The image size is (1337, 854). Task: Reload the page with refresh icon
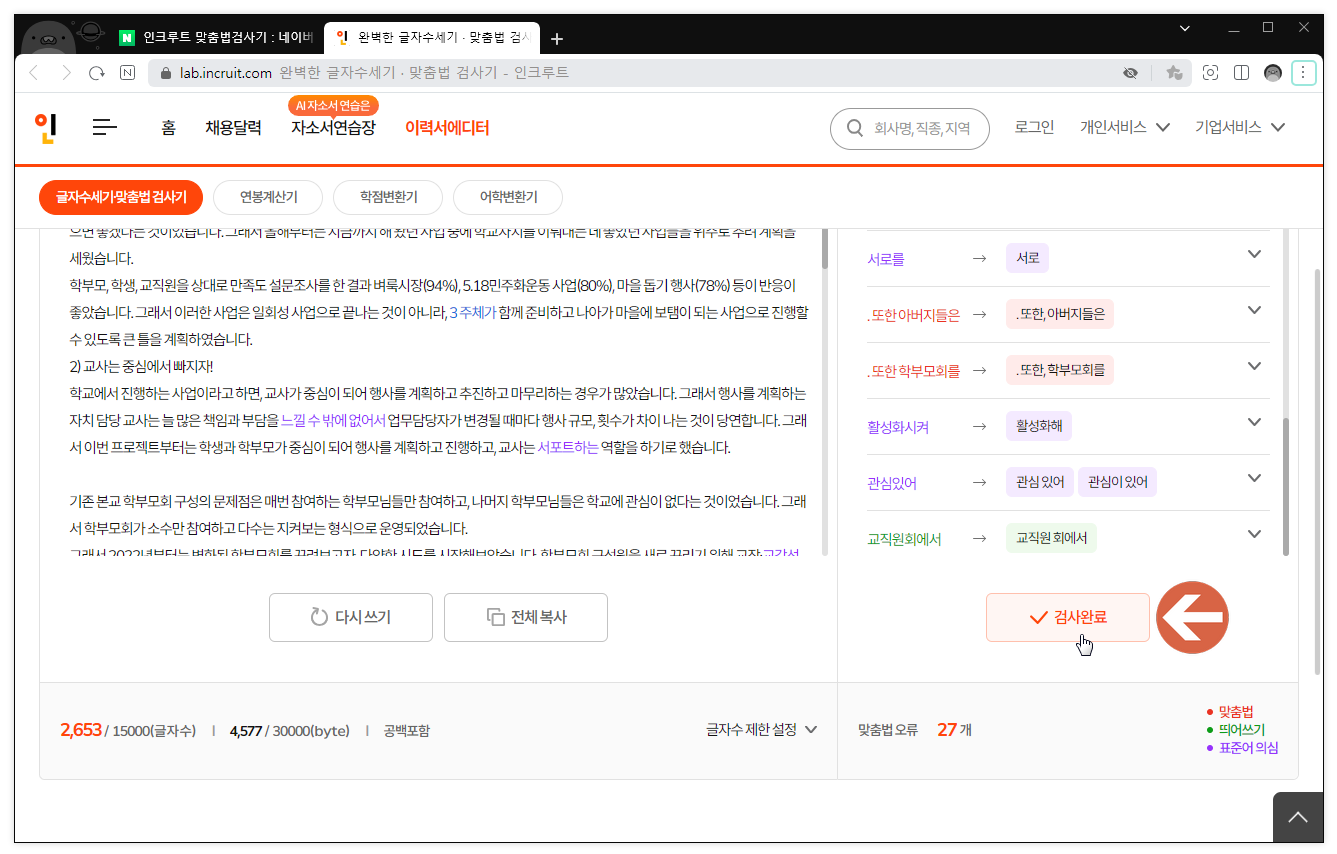[97, 73]
